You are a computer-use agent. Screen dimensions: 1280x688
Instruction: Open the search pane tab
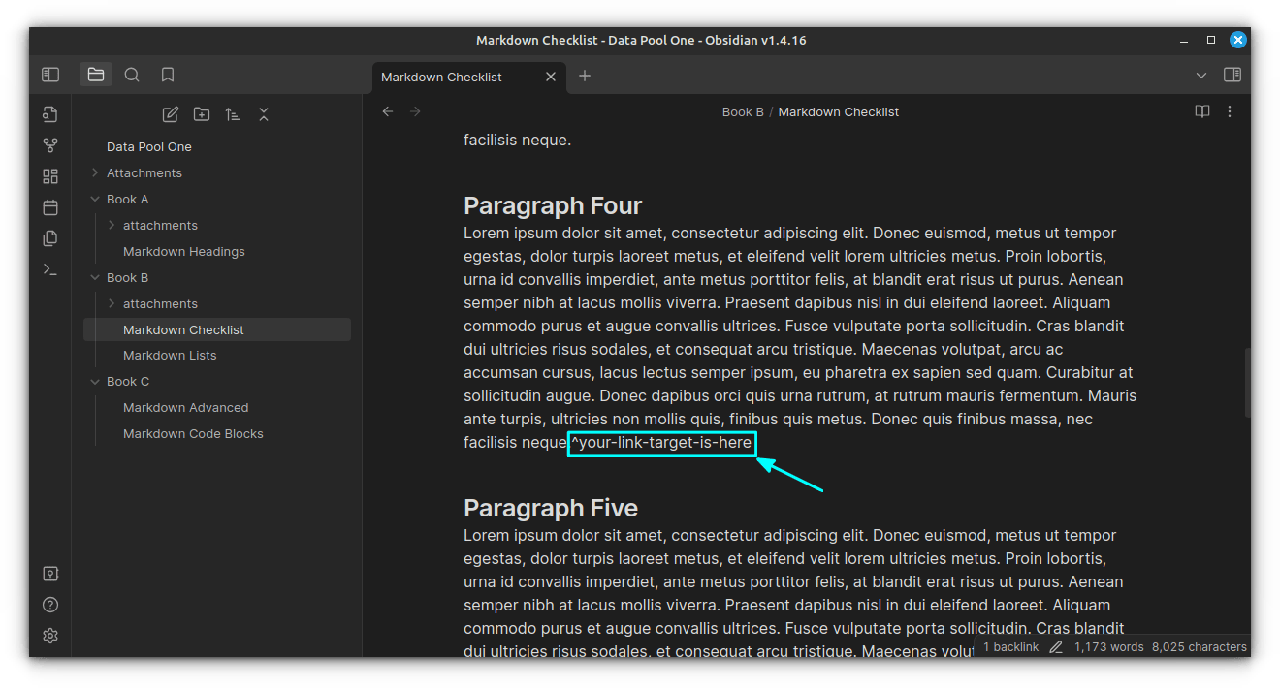point(132,74)
